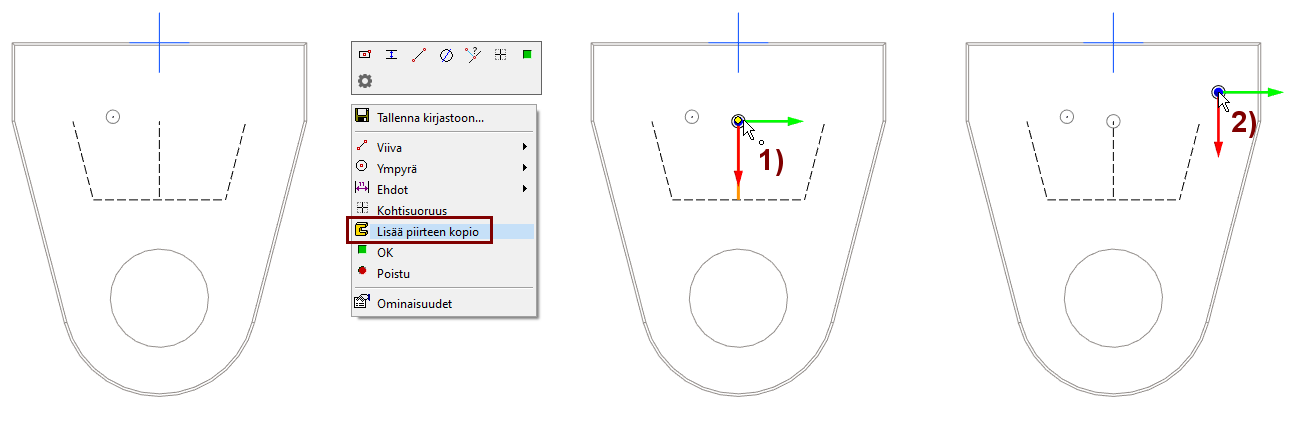Viewport: 1289px width, 425px height.
Task: Expand the Ympyrä submenu arrow
Action: pyautogui.click(x=525, y=168)
